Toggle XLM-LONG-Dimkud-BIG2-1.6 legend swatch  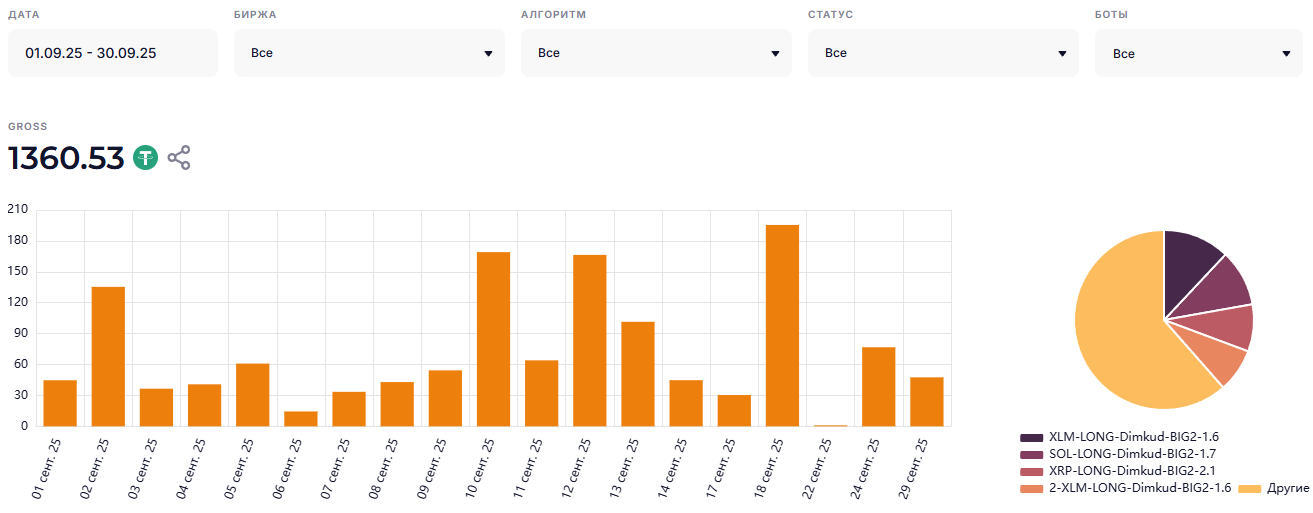click(x=1031, y=437)
